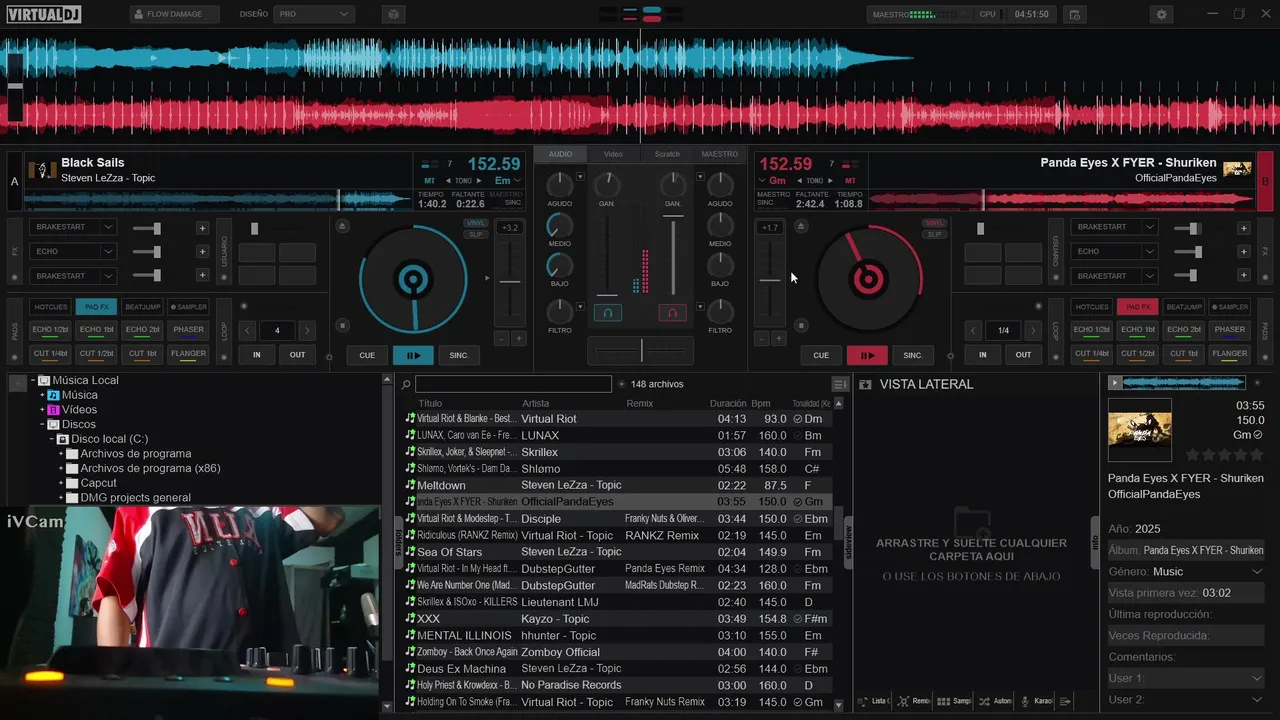
Task: Click the headphone cue button, right deck
Action: tap(672, 313)
